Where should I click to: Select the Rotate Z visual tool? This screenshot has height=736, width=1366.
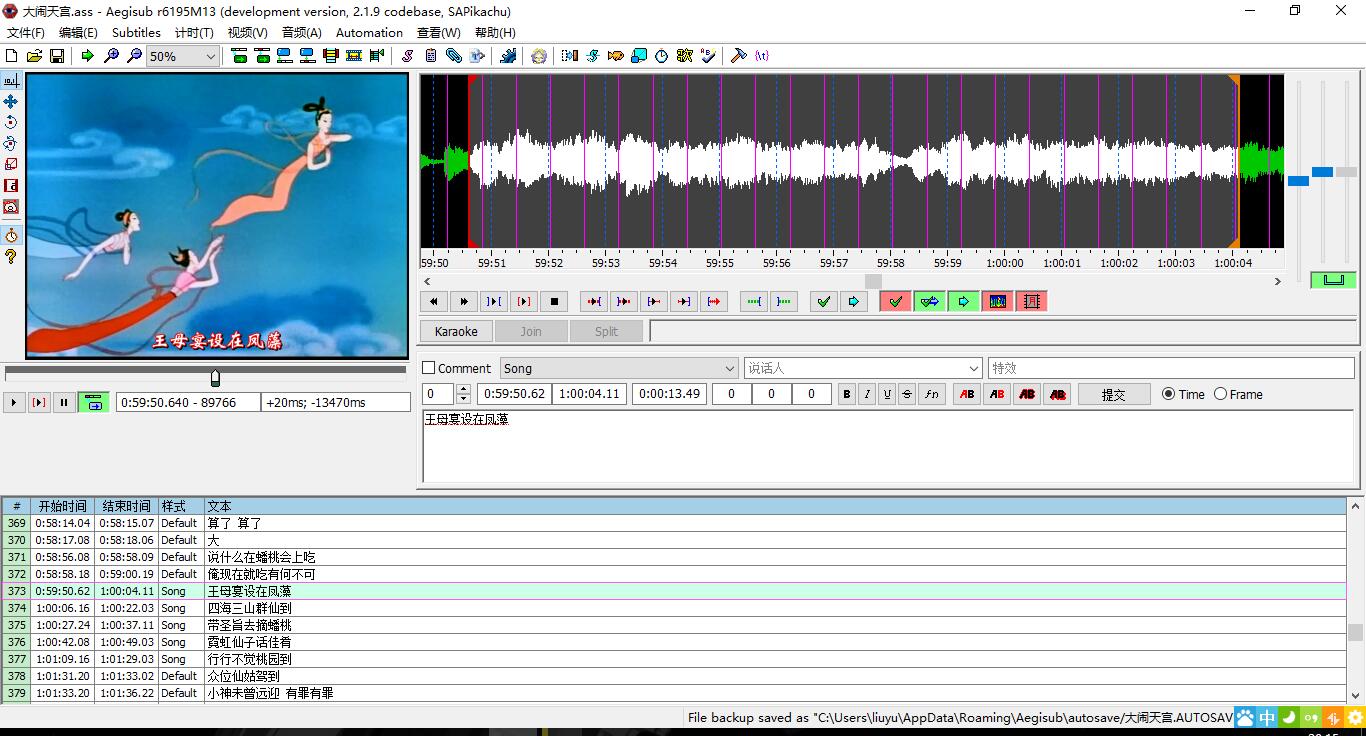(11, 122)
